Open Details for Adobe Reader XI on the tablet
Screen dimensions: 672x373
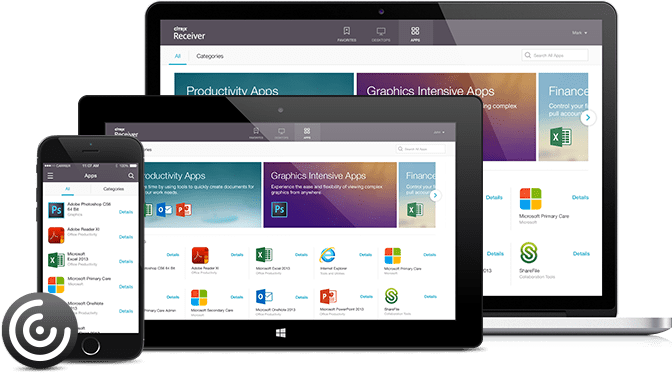[x=237, y=255]
